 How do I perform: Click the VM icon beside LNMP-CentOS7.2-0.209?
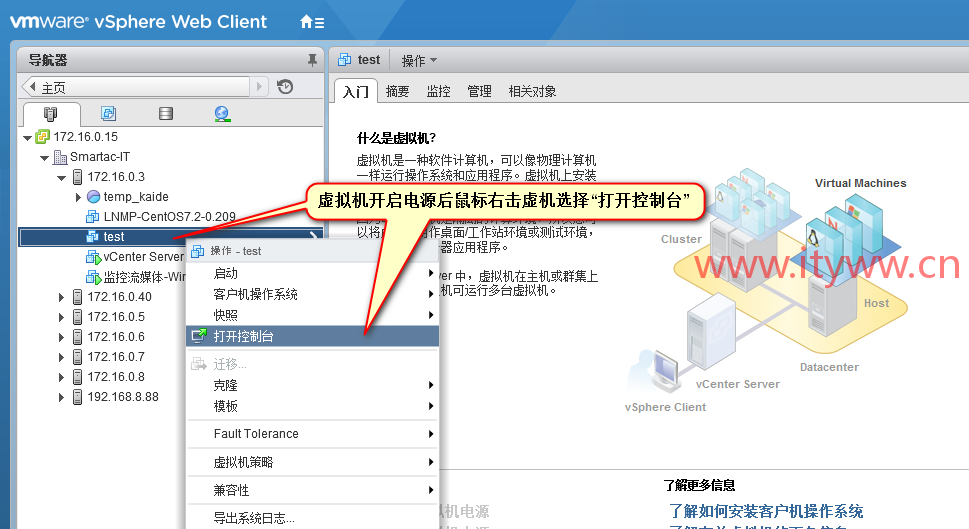click(x=93, y=216)
